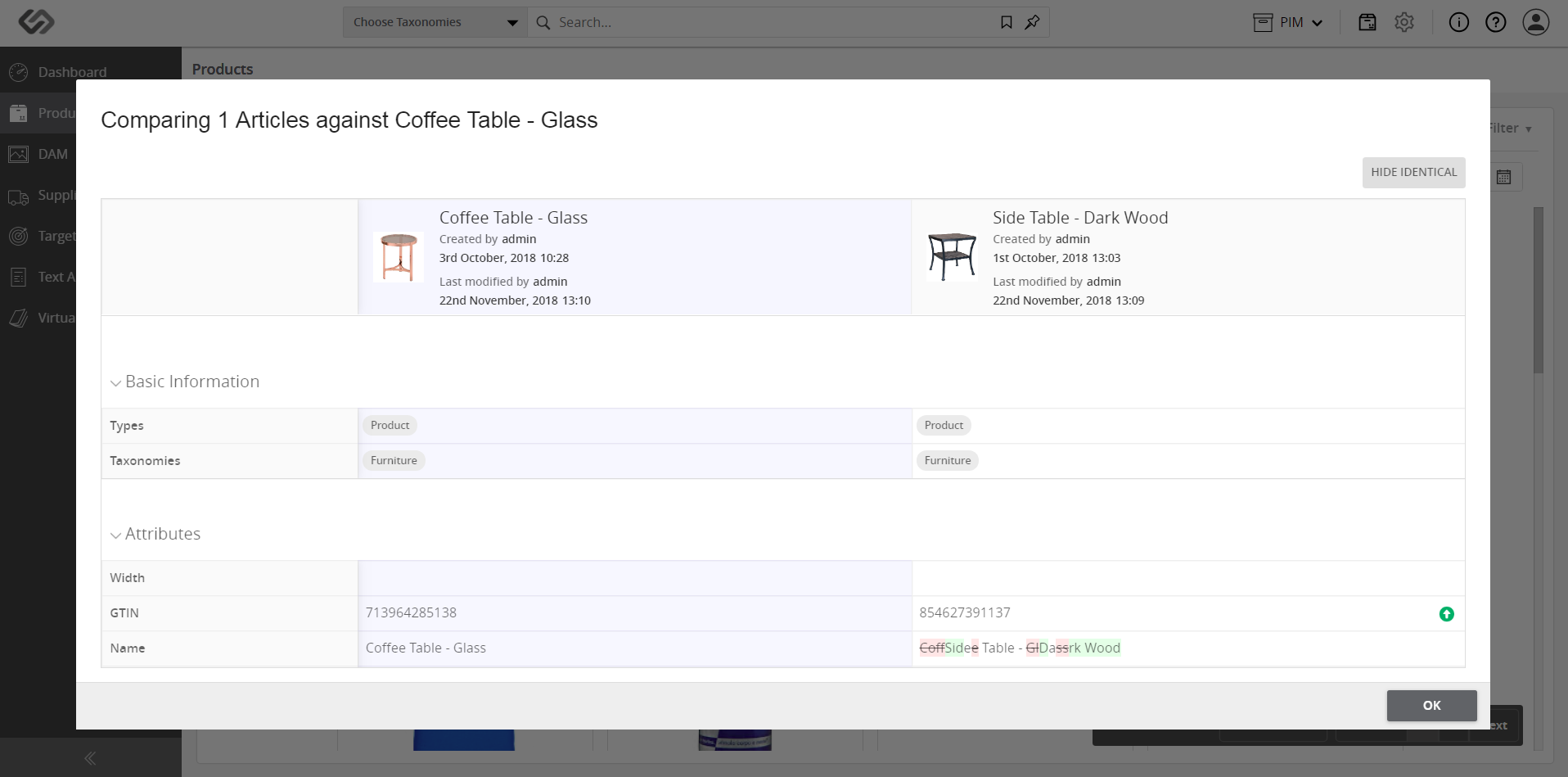The image size is (1568, 777).
Task: Open the info circle icon
Action: [1458, 22]
